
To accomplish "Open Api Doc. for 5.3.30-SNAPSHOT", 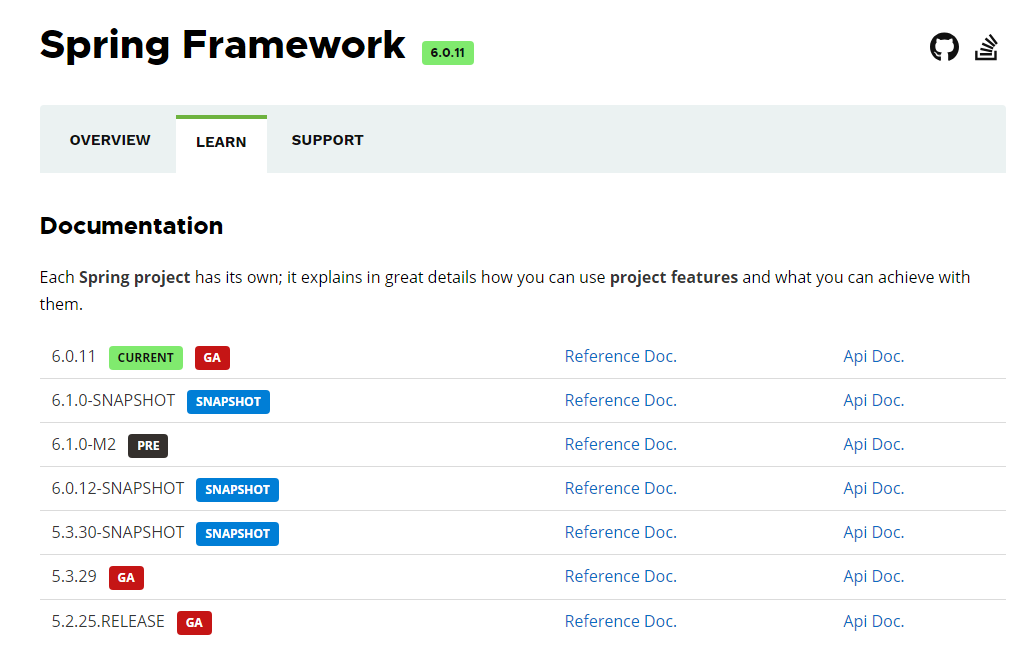I will pyautogui.click(x=873, y=533).
